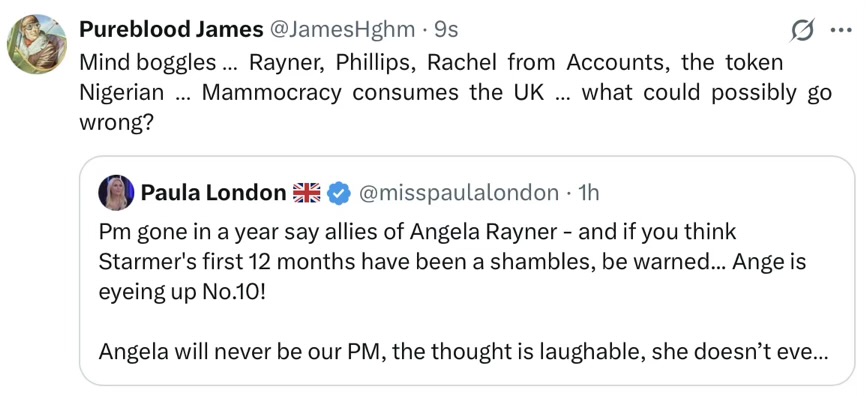Image resolution: width=867 pixels, height=396 pixels.
Task: Open the three-dot more options menu
Action: pos(841,31)
